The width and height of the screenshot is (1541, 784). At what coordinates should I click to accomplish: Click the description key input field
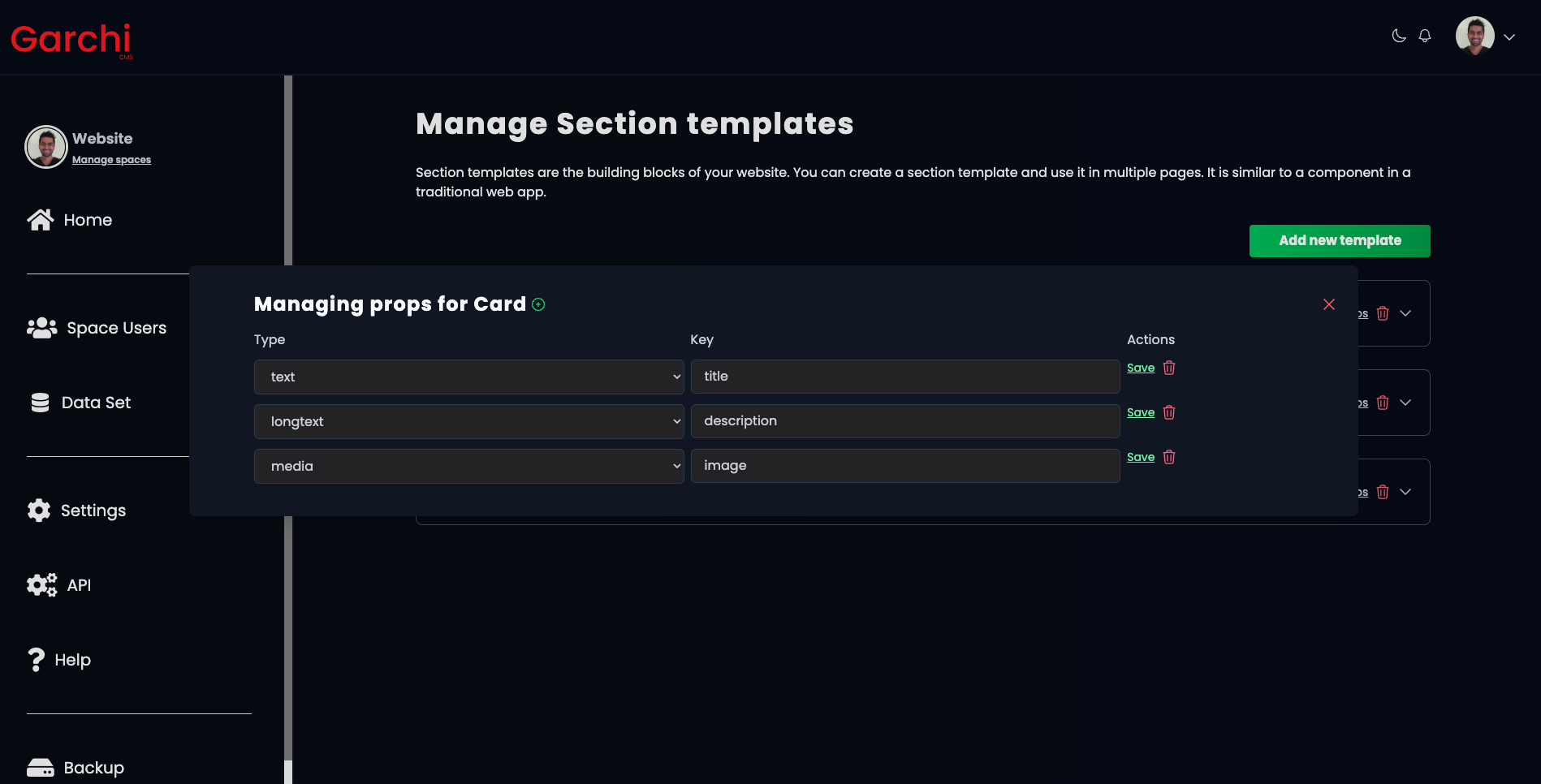[905, 421]
